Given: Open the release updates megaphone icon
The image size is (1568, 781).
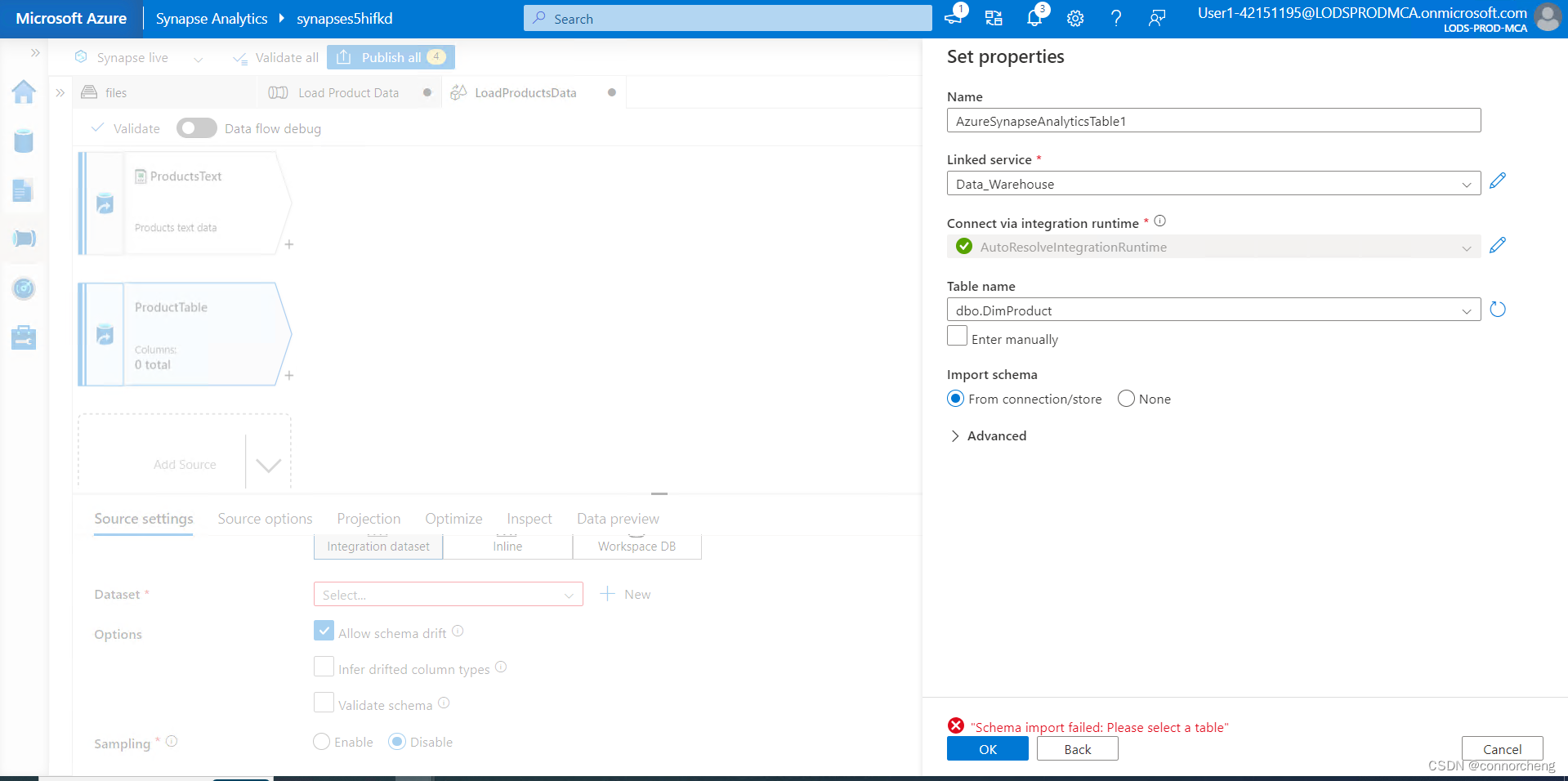Looking at the screenshot, I should tap(953, 18).
